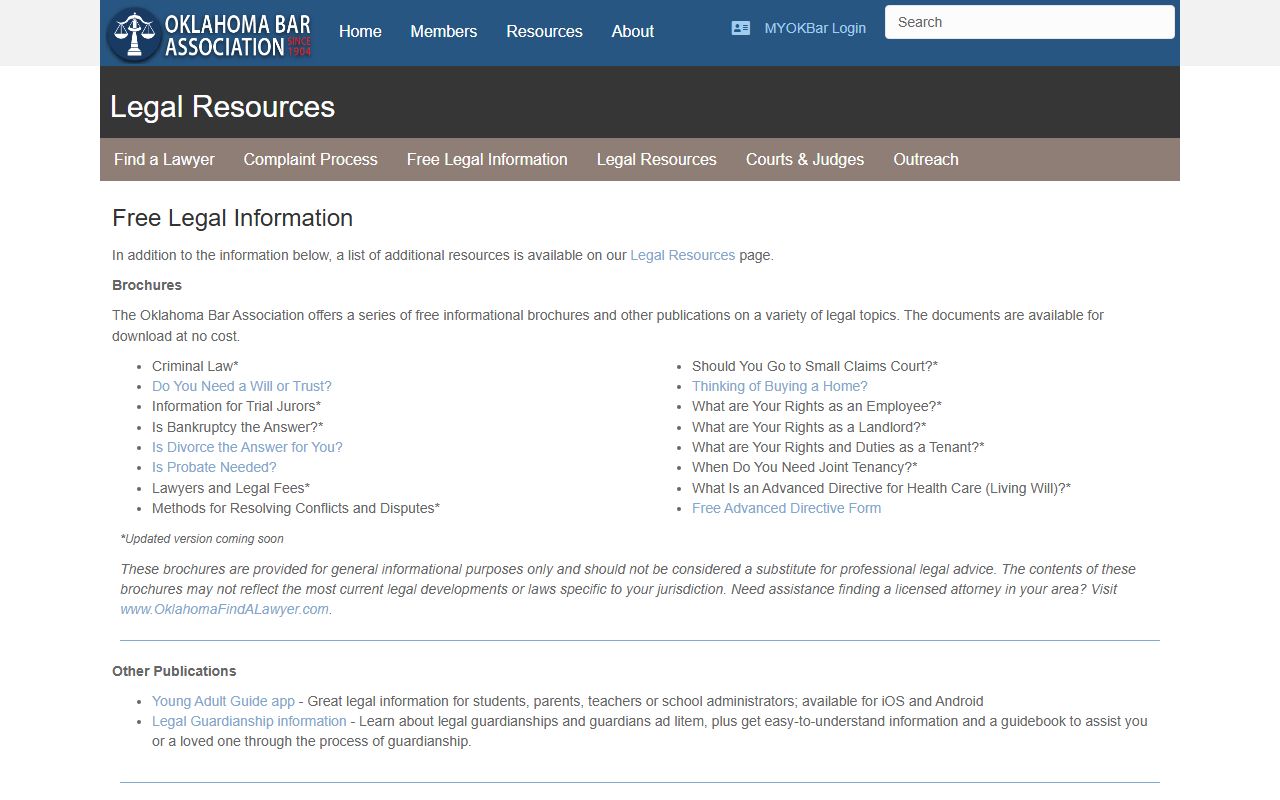The image size is (1280, 800).
Task: Click Is Bankruptcy the Answer?* text
Action: (x=238, y=427)
